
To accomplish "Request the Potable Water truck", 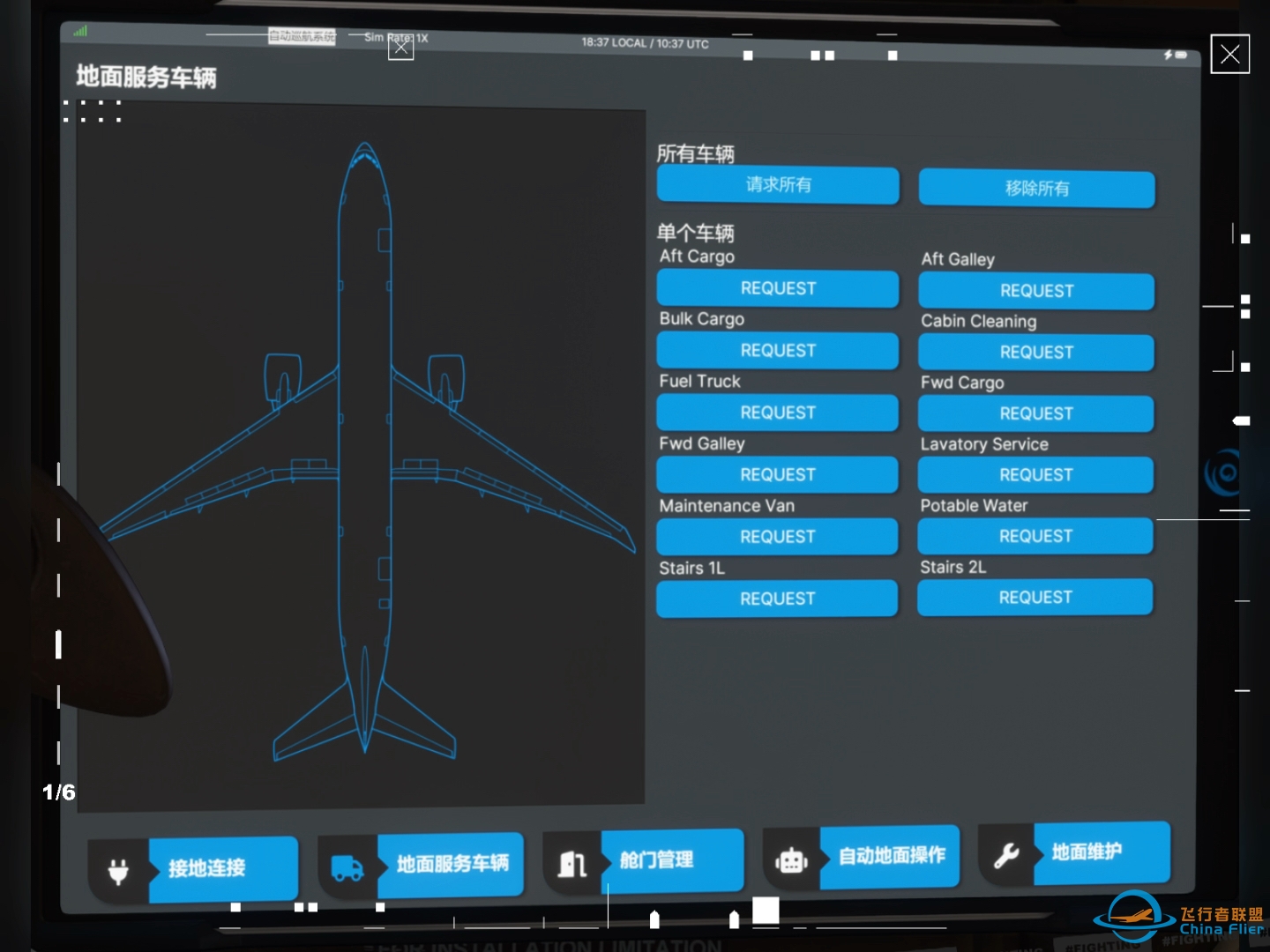I will pyautogui.click(x=1035, y=536).
